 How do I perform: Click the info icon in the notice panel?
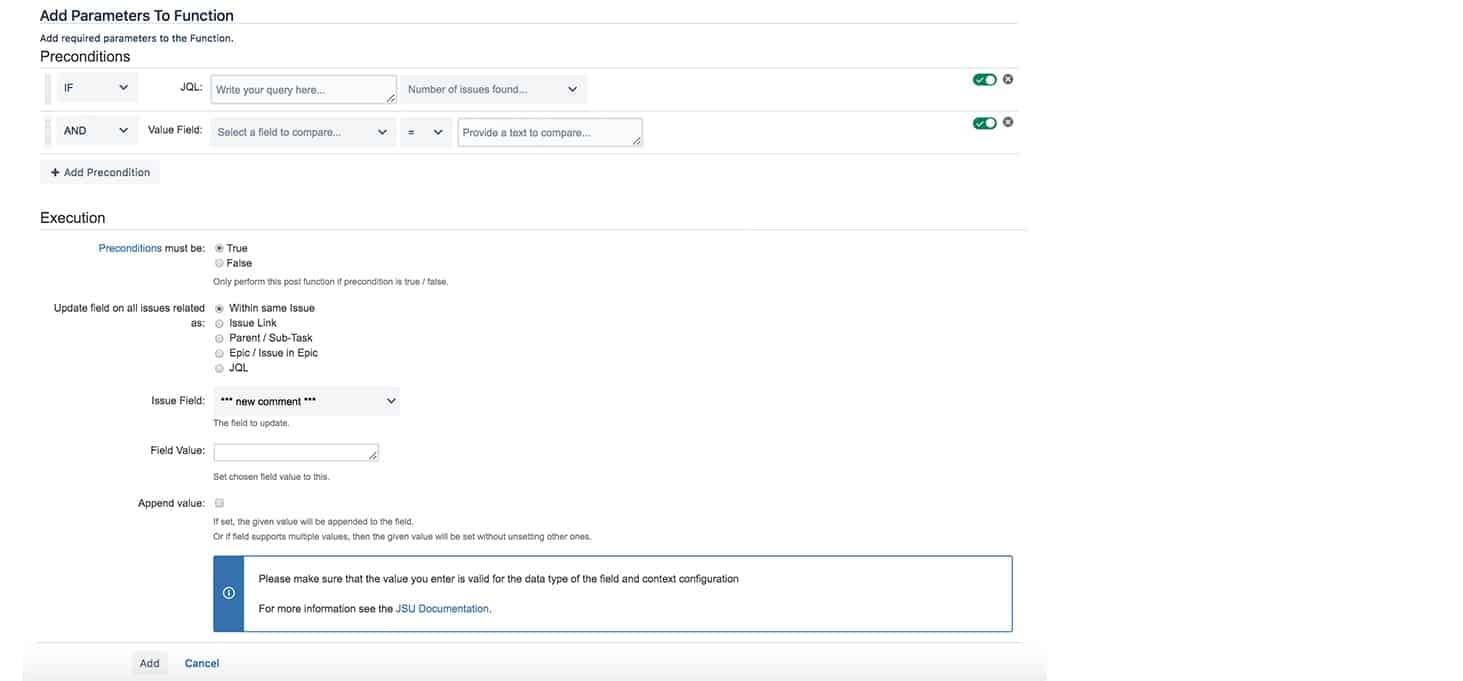pyautogui.click(x=228, y=592)
